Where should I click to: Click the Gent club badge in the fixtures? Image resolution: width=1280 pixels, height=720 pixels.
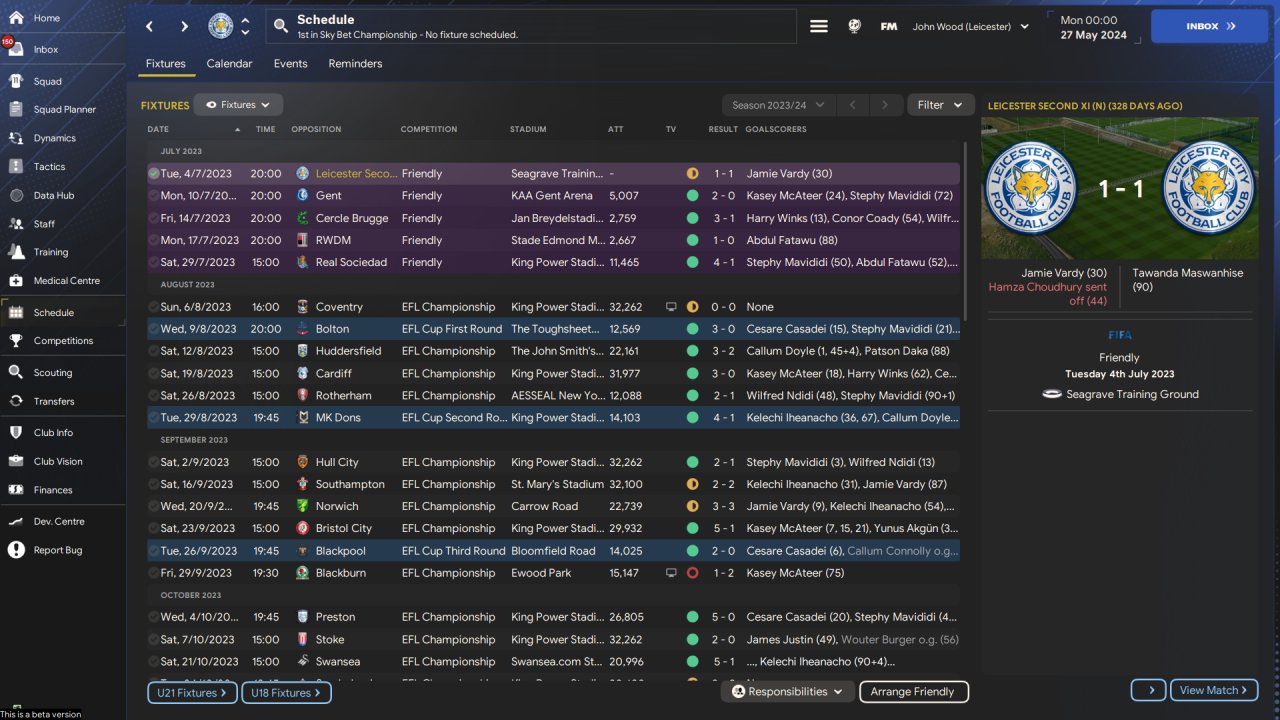point(303,196)
